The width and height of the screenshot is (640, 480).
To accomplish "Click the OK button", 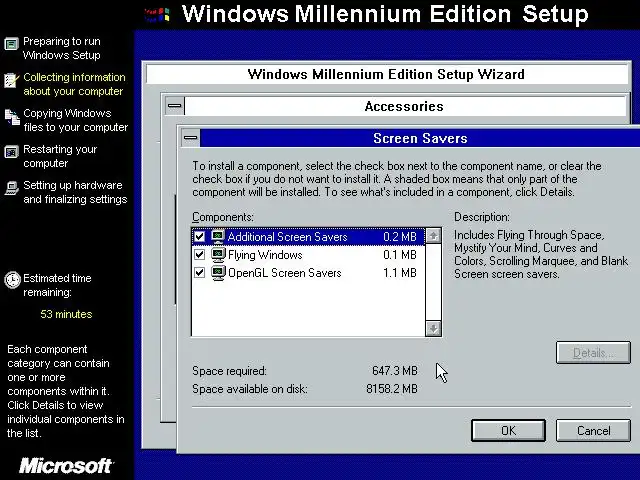I will [x=508, y=431].
